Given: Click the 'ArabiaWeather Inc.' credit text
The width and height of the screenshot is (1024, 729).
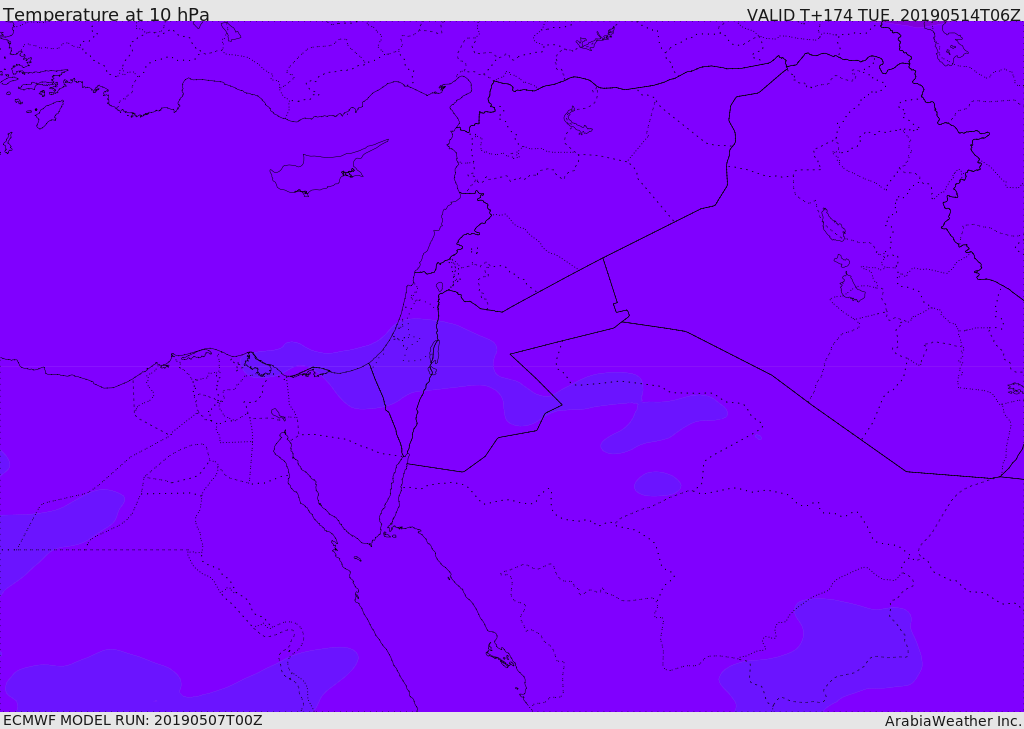Looking at the screenshot, I should coord(953,721).
